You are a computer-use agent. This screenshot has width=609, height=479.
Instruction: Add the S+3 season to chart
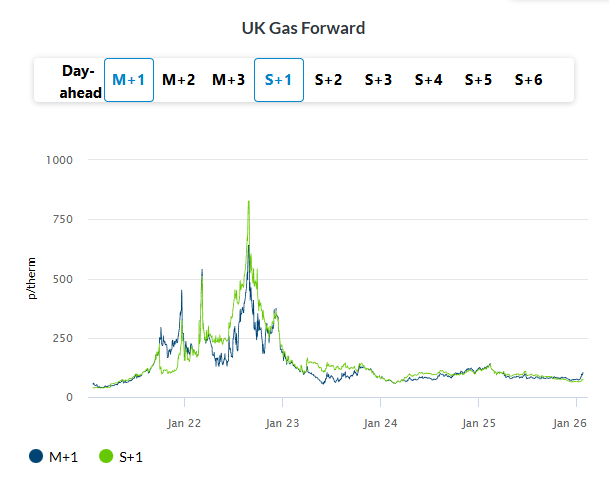(x=378, y=80)
